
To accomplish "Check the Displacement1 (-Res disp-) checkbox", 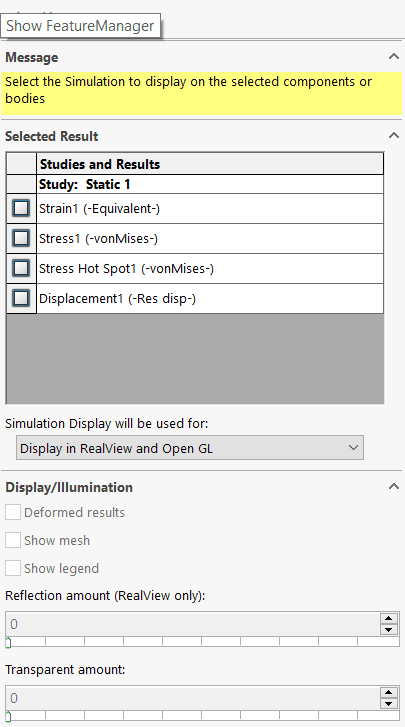I will pyautogui.click(x=21, y=298).
